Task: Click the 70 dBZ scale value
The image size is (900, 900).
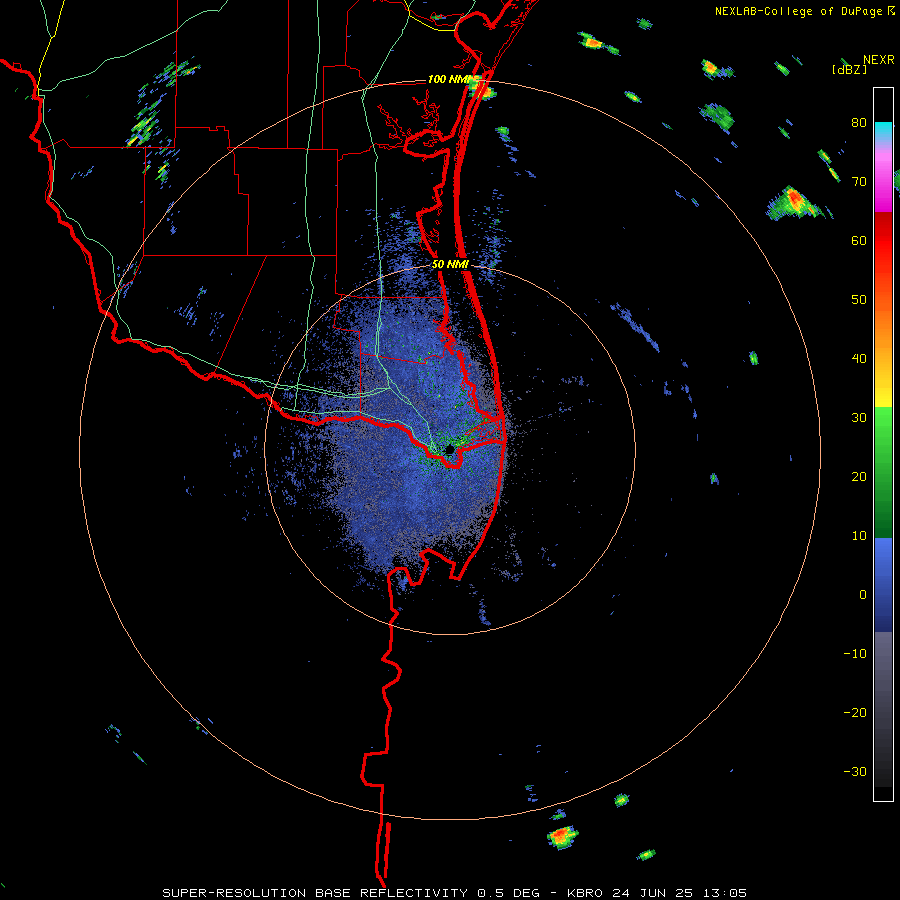Action: click(x=859, y=182)
